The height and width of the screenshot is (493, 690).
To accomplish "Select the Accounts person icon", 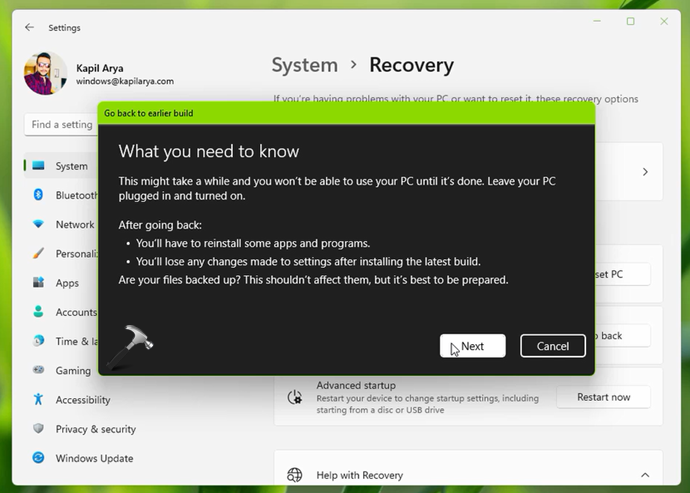I will [39, 312].
